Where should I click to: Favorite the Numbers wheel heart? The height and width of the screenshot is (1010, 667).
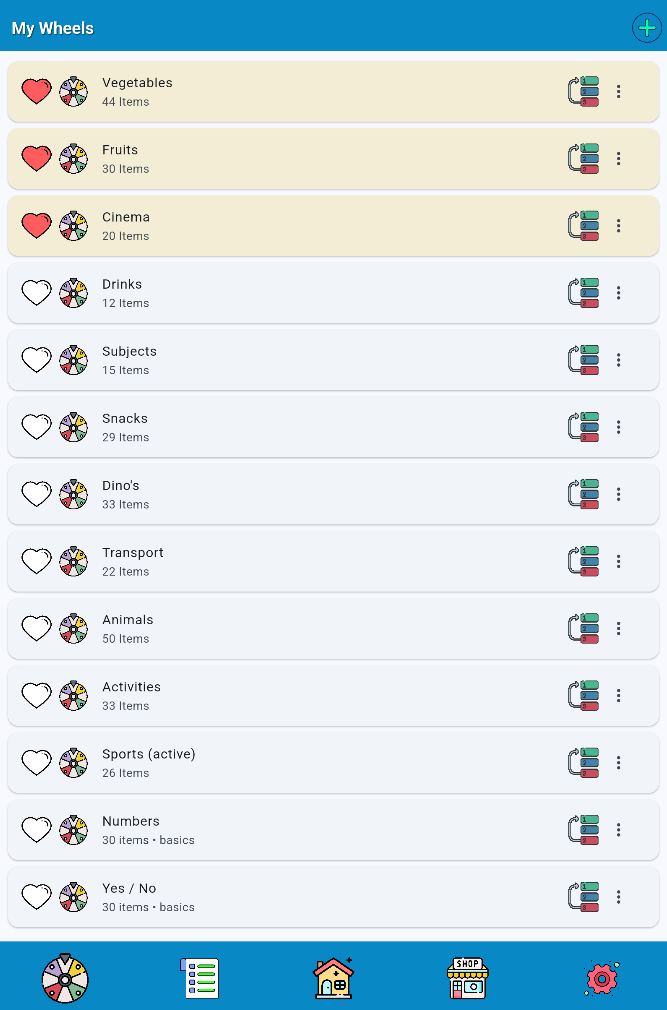(x=36, y=829)
